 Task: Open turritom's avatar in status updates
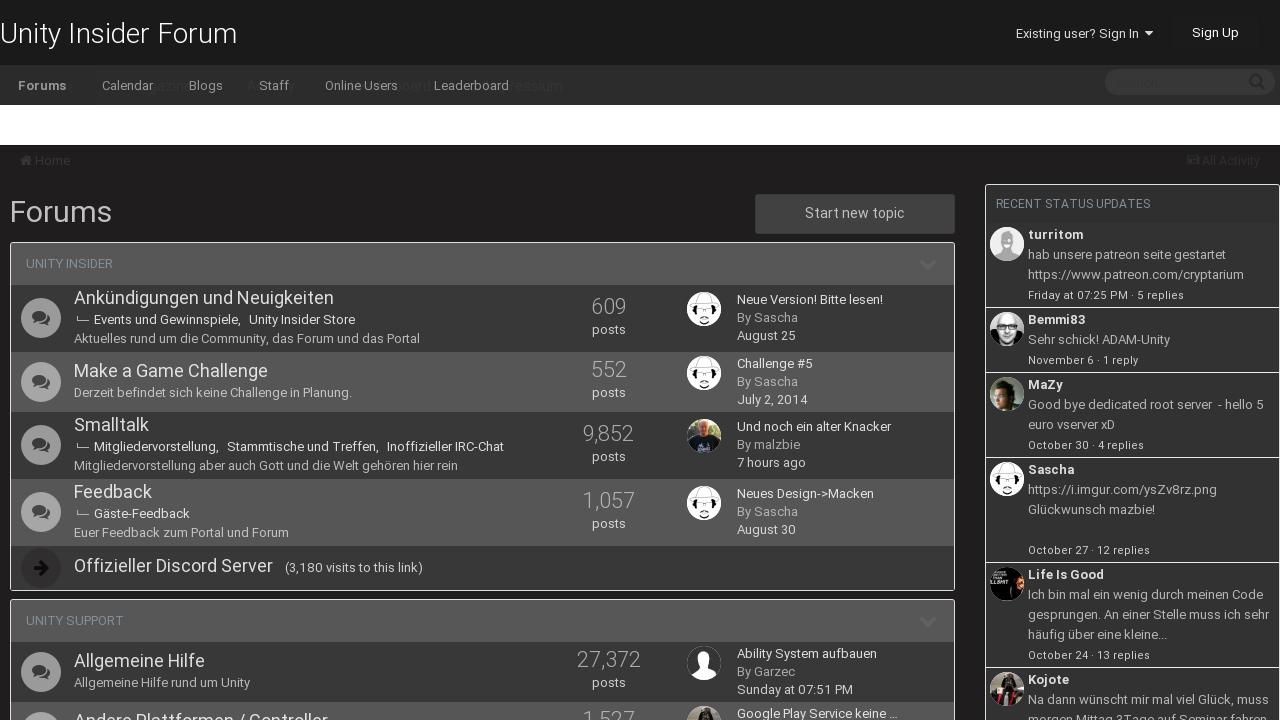click(1007, 244)
